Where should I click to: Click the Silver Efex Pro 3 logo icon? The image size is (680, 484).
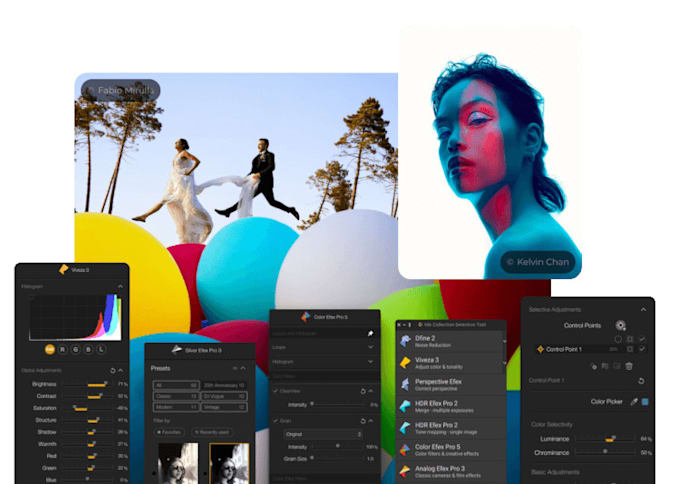point(177,350)
